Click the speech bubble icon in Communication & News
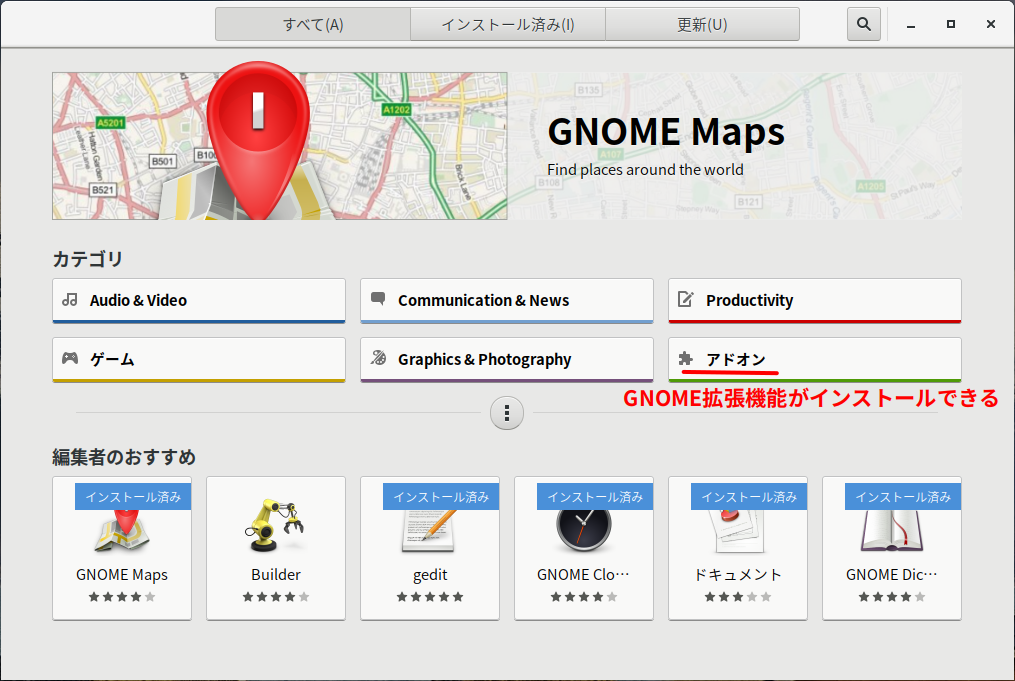Viewport: 1015px width, 681px height. 378,299
